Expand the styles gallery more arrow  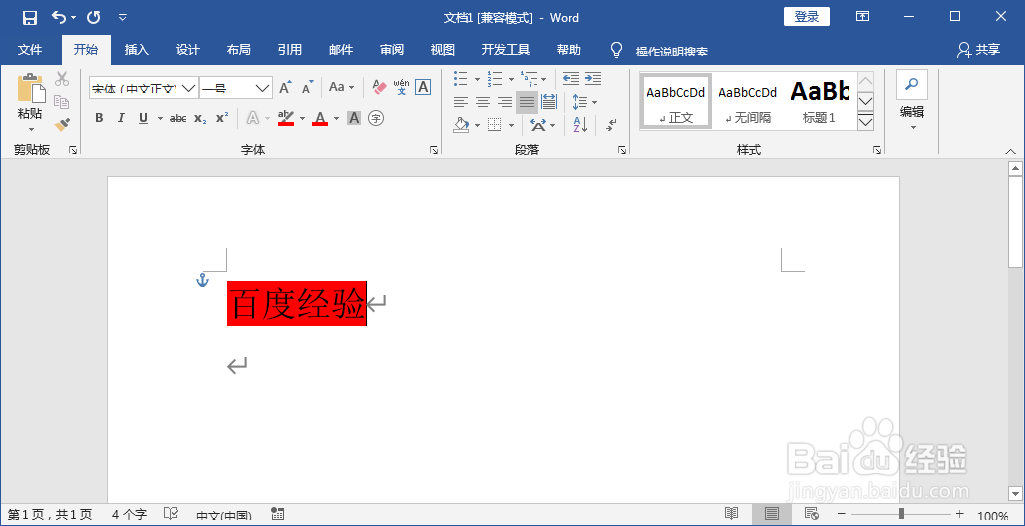[865, 122]
